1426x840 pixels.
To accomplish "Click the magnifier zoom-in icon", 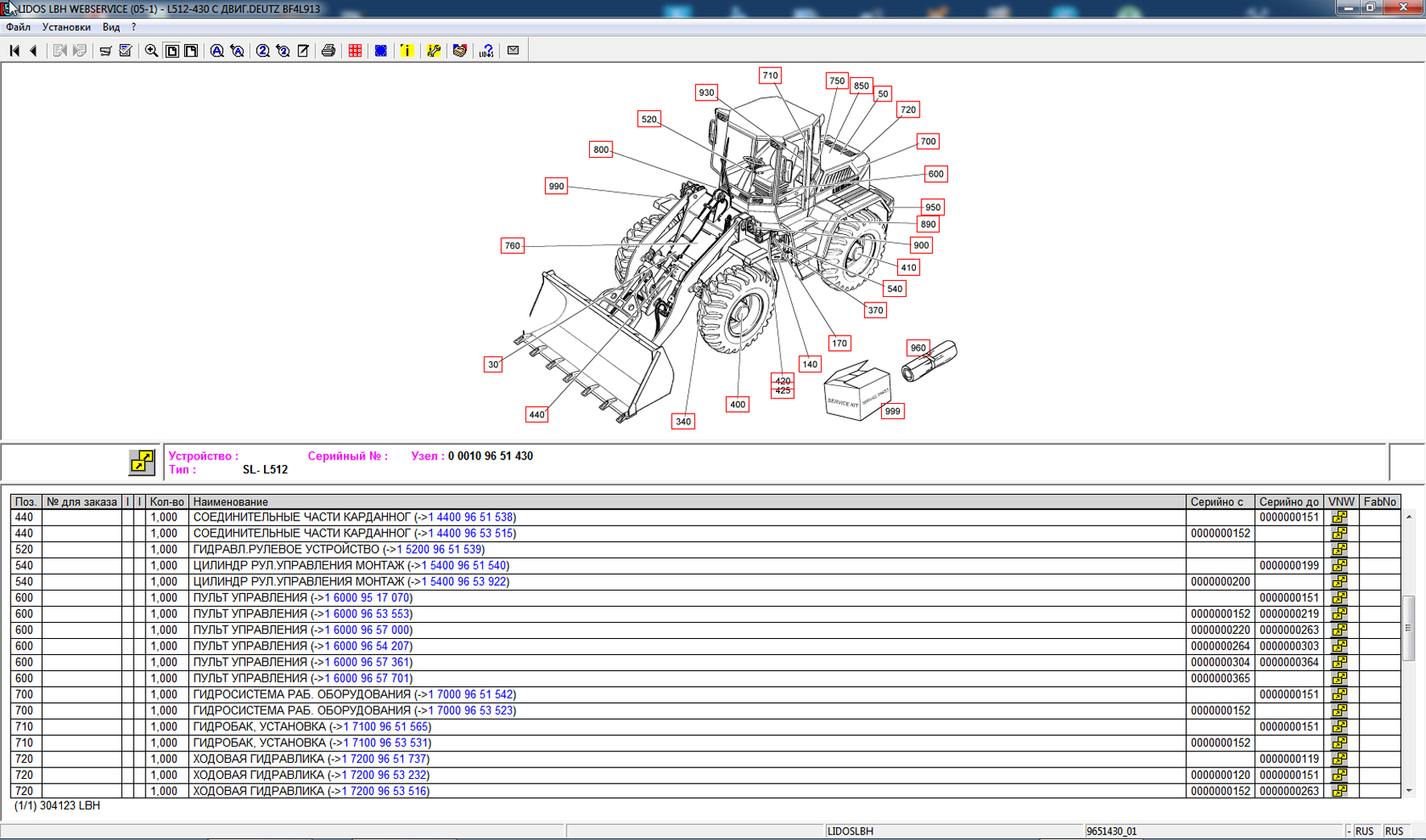I will [151, 51].
